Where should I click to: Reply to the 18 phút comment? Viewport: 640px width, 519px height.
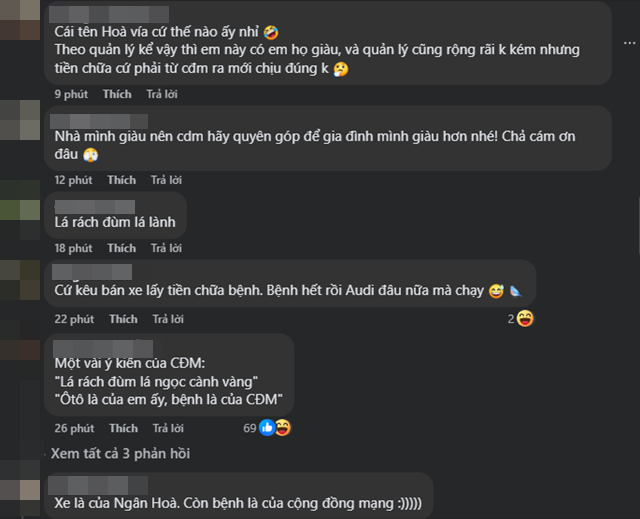tap(167, 248)
